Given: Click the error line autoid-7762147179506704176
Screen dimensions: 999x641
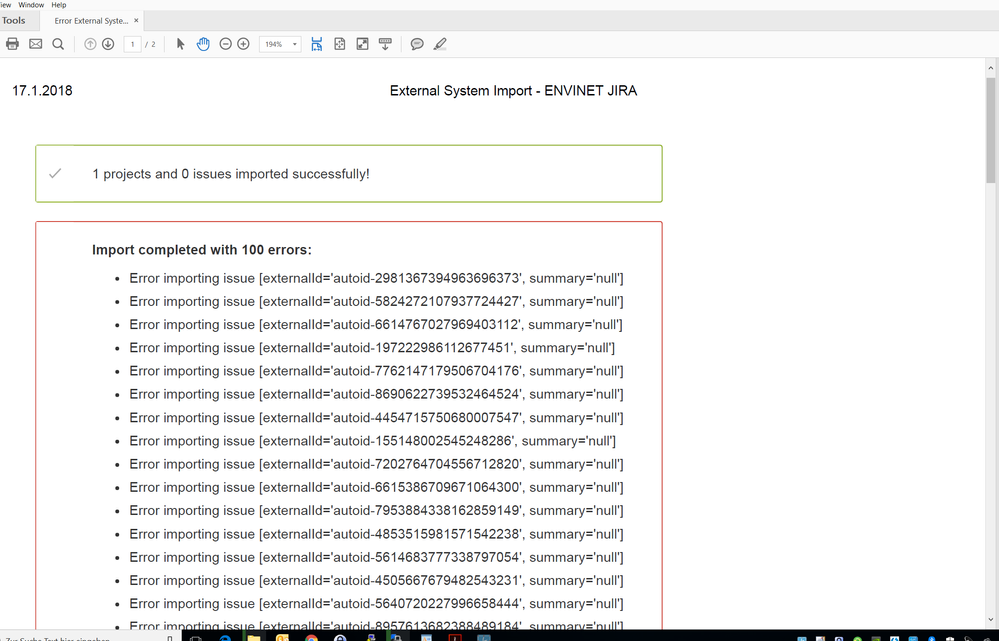Looking at the screenshot, I should coord(376,371).
